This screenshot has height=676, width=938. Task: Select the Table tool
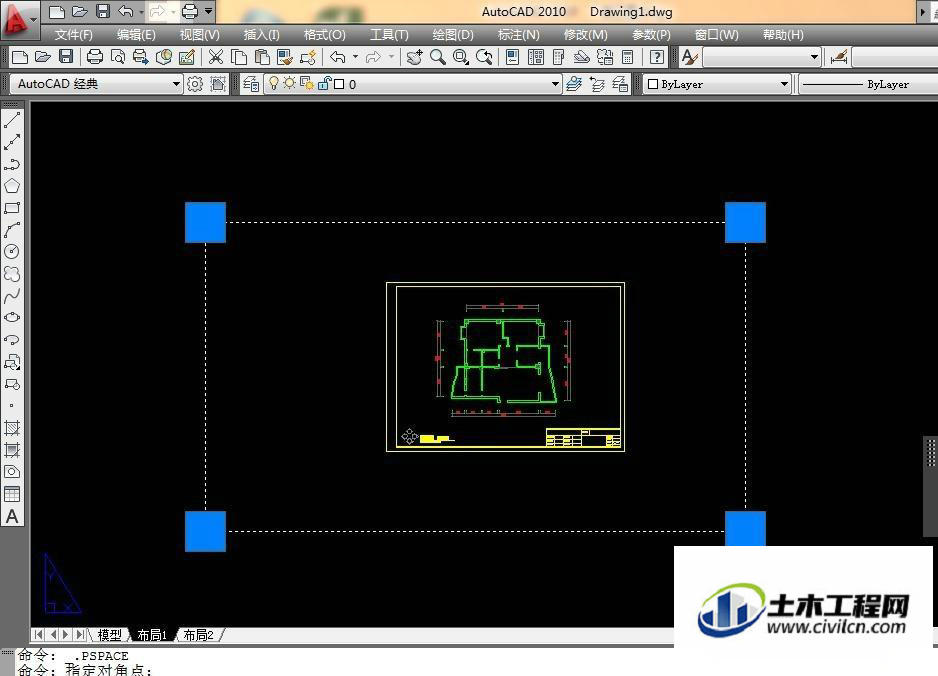pyautogui.click(x=12, y=494)
